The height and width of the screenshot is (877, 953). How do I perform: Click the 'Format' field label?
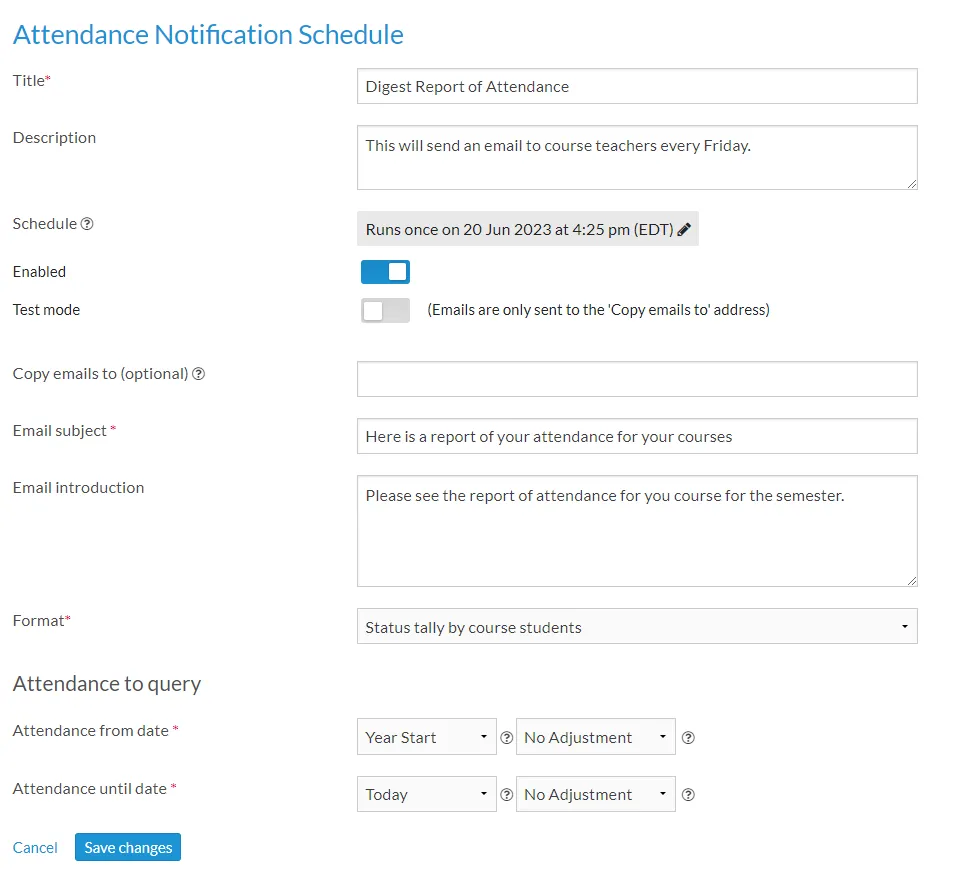point(38,621)
